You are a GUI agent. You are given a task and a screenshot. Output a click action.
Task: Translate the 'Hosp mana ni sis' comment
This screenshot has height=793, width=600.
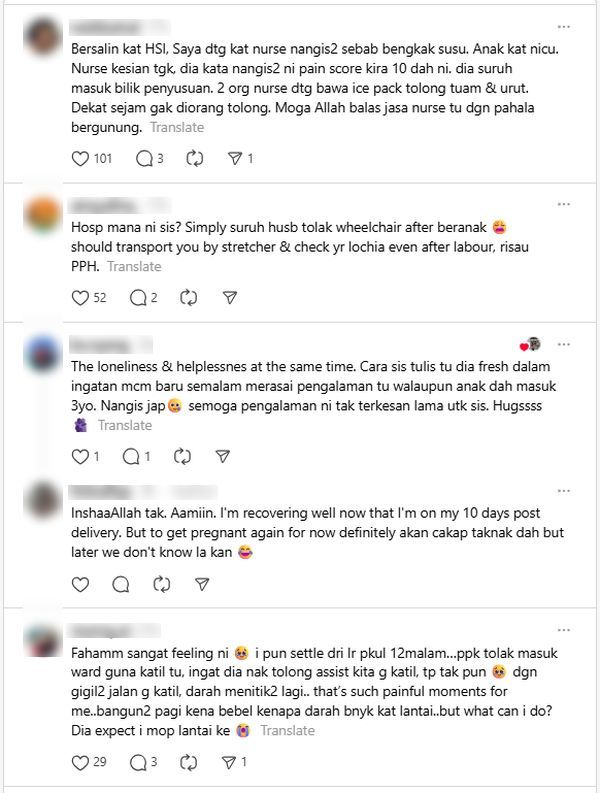pos(135,267)
